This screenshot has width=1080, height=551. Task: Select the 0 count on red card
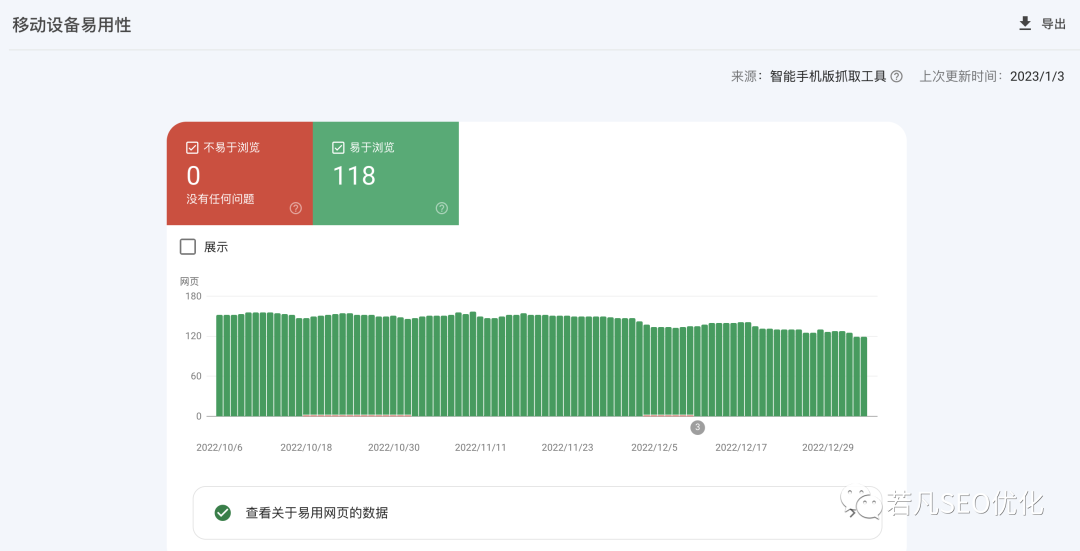click(193, 176)
